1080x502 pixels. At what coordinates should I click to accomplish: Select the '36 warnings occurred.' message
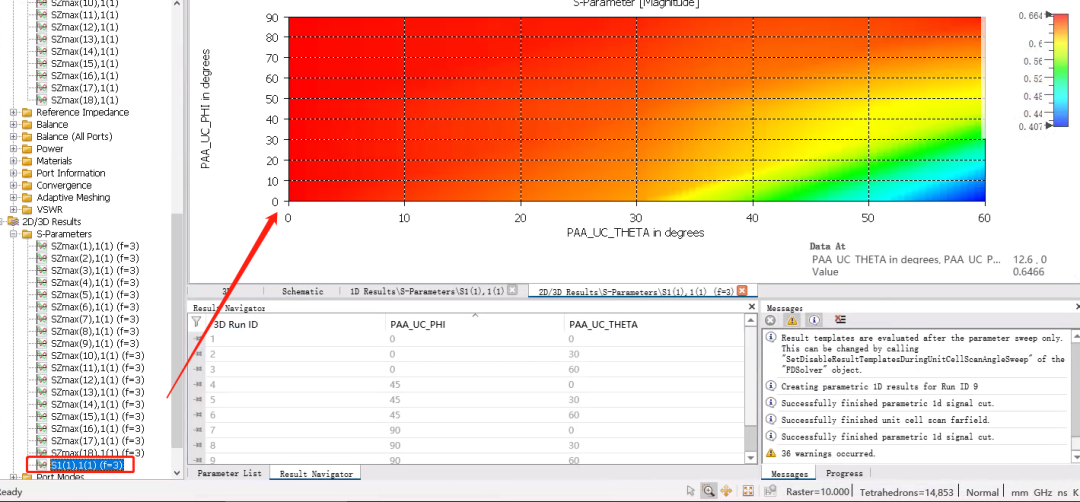pyautogui.click(x=828, y=454)
